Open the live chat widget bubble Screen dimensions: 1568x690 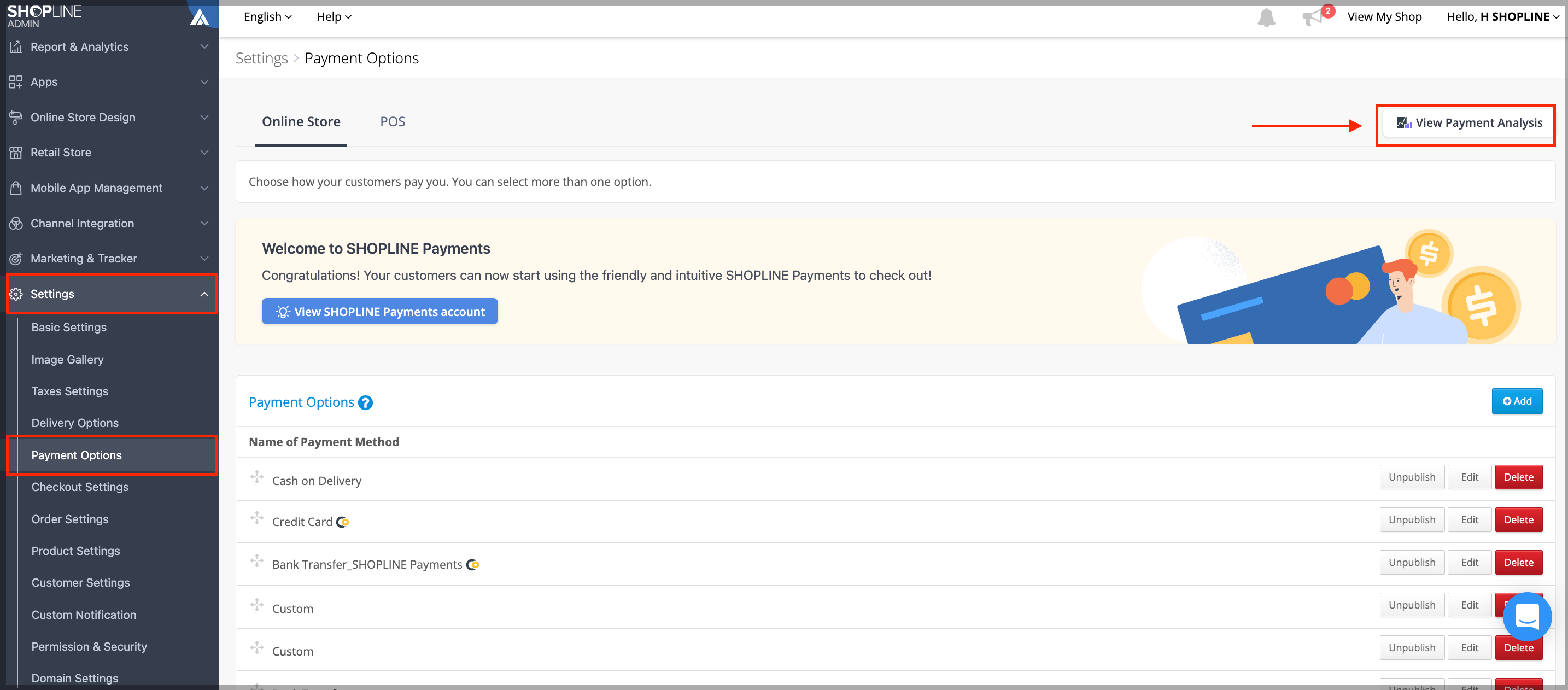[1526, 616]
